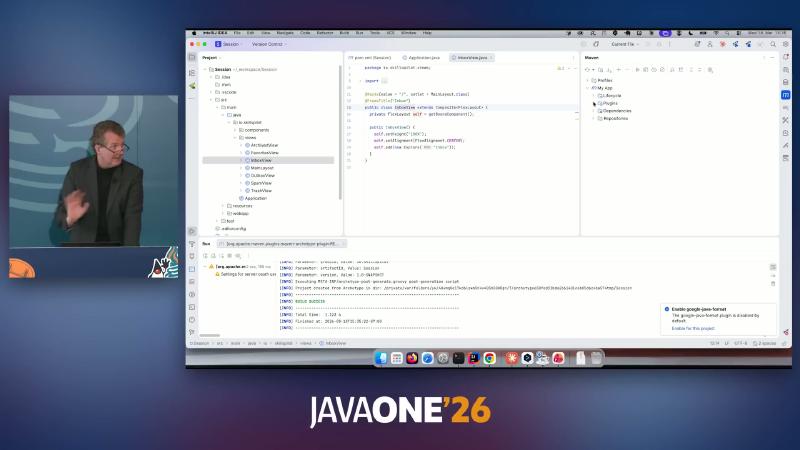Image resolution: width=800 pixels, height=450 pixels.
Task: Open Terminal from the Dock
Action: (x=458, y=358)
